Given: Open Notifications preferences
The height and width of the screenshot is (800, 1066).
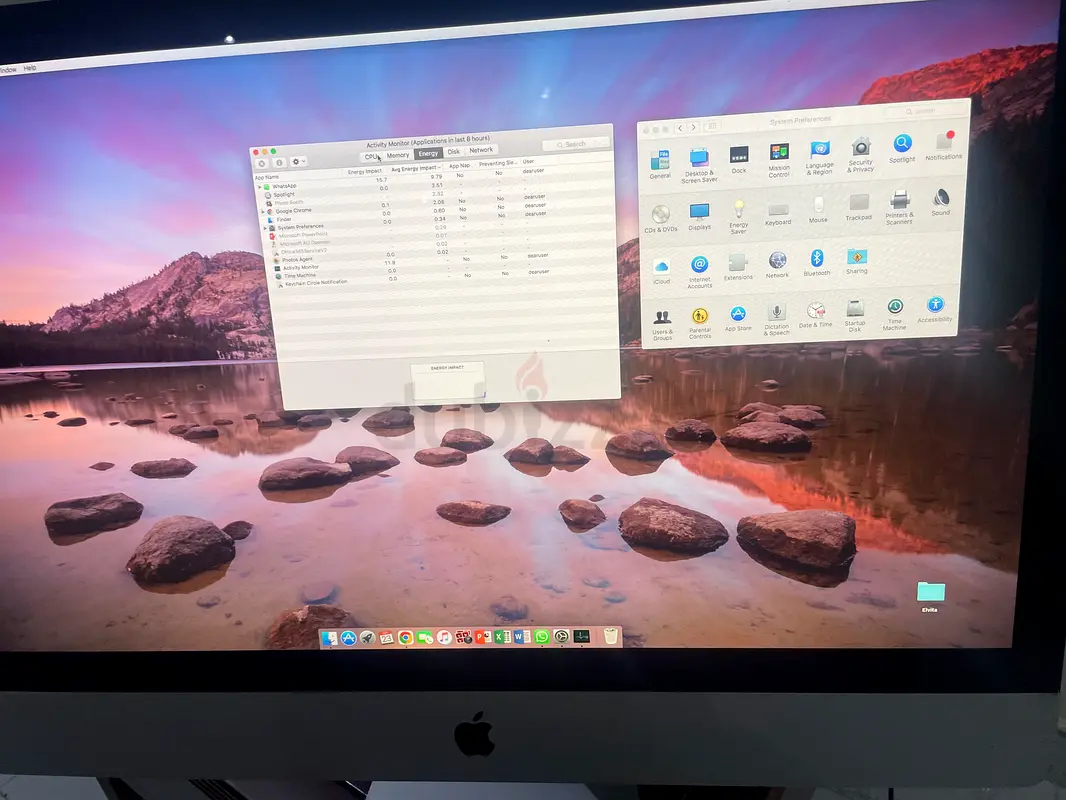Looking at the screenshot, I should tap(944, 145).
